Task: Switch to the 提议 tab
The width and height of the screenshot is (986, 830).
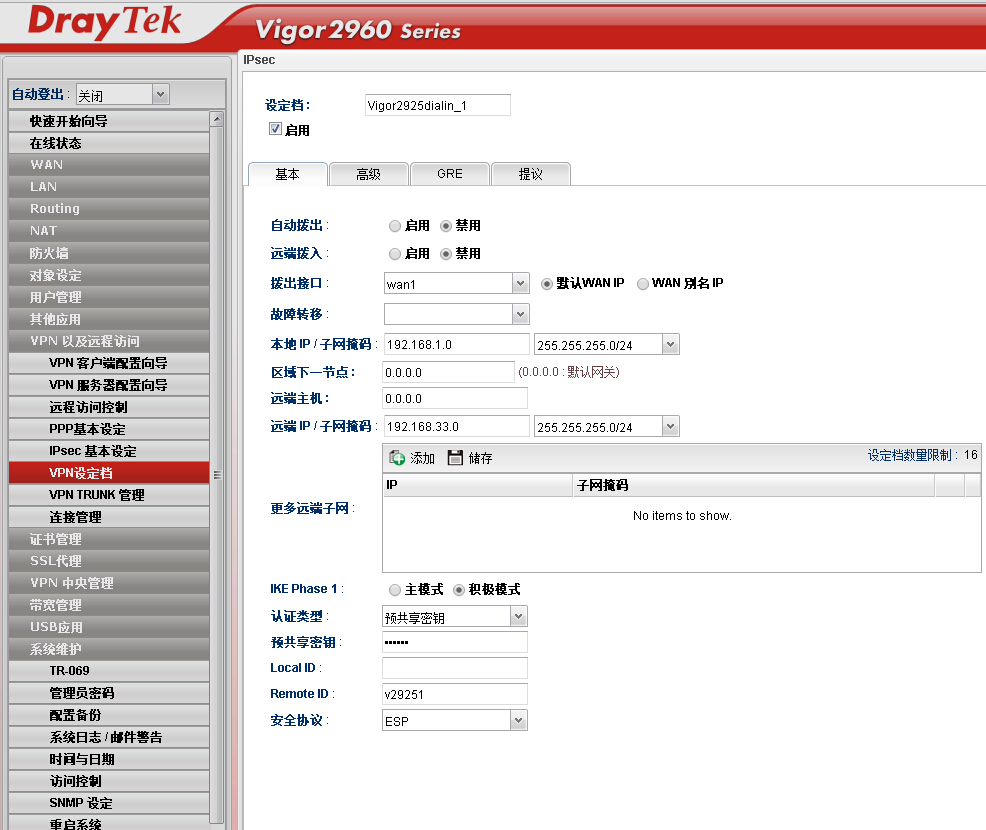Action: tap(531, 174)
